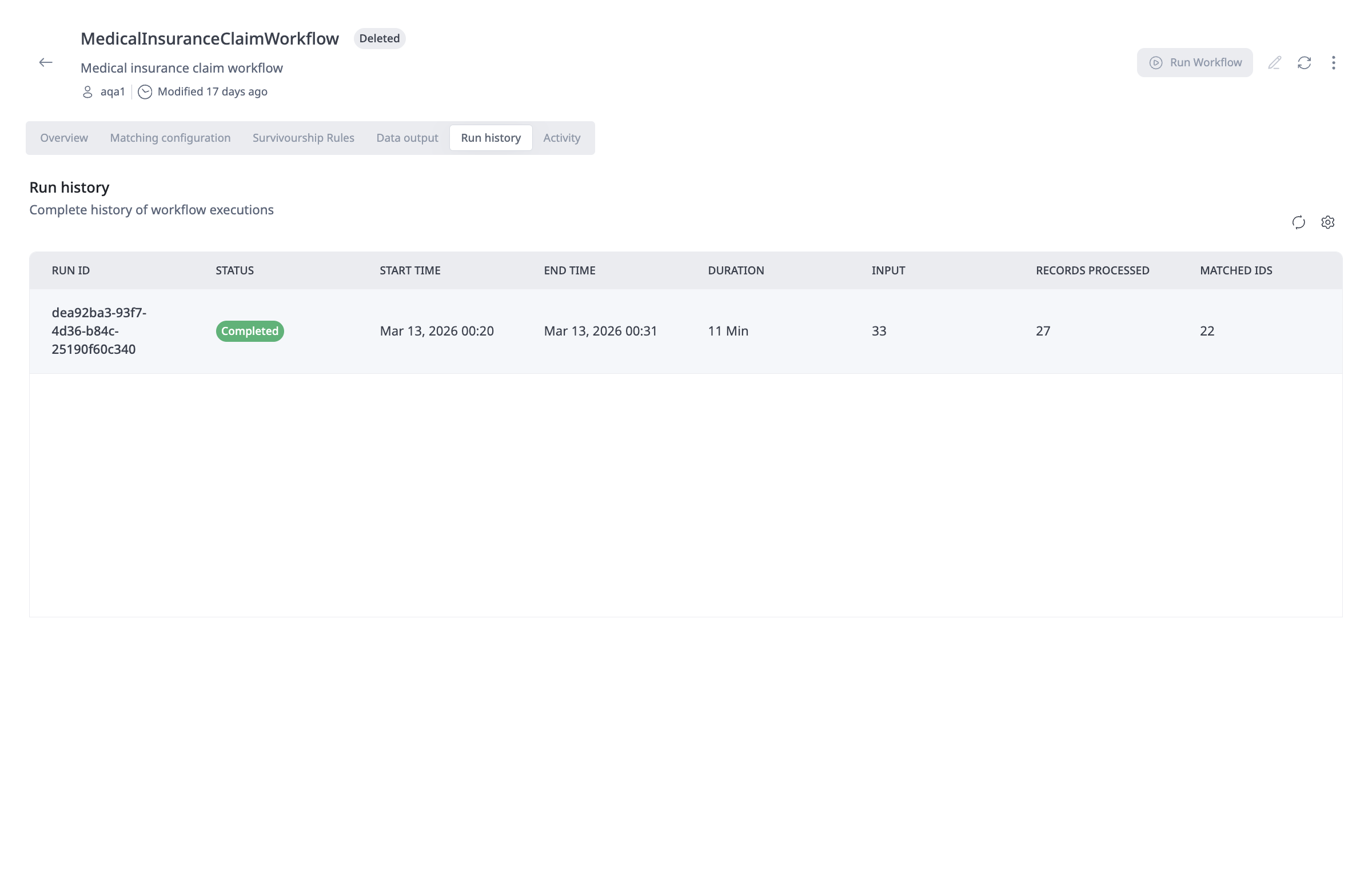Select the Data output tab
1372x870 pixels.
coord(407,138)
